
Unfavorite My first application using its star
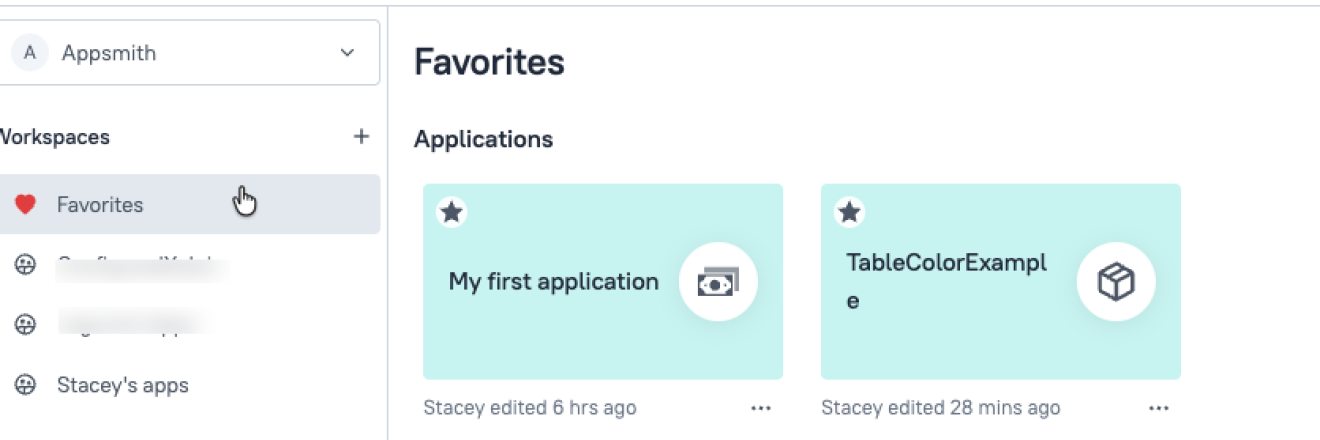pyautogui.click(x=452, y=212)
